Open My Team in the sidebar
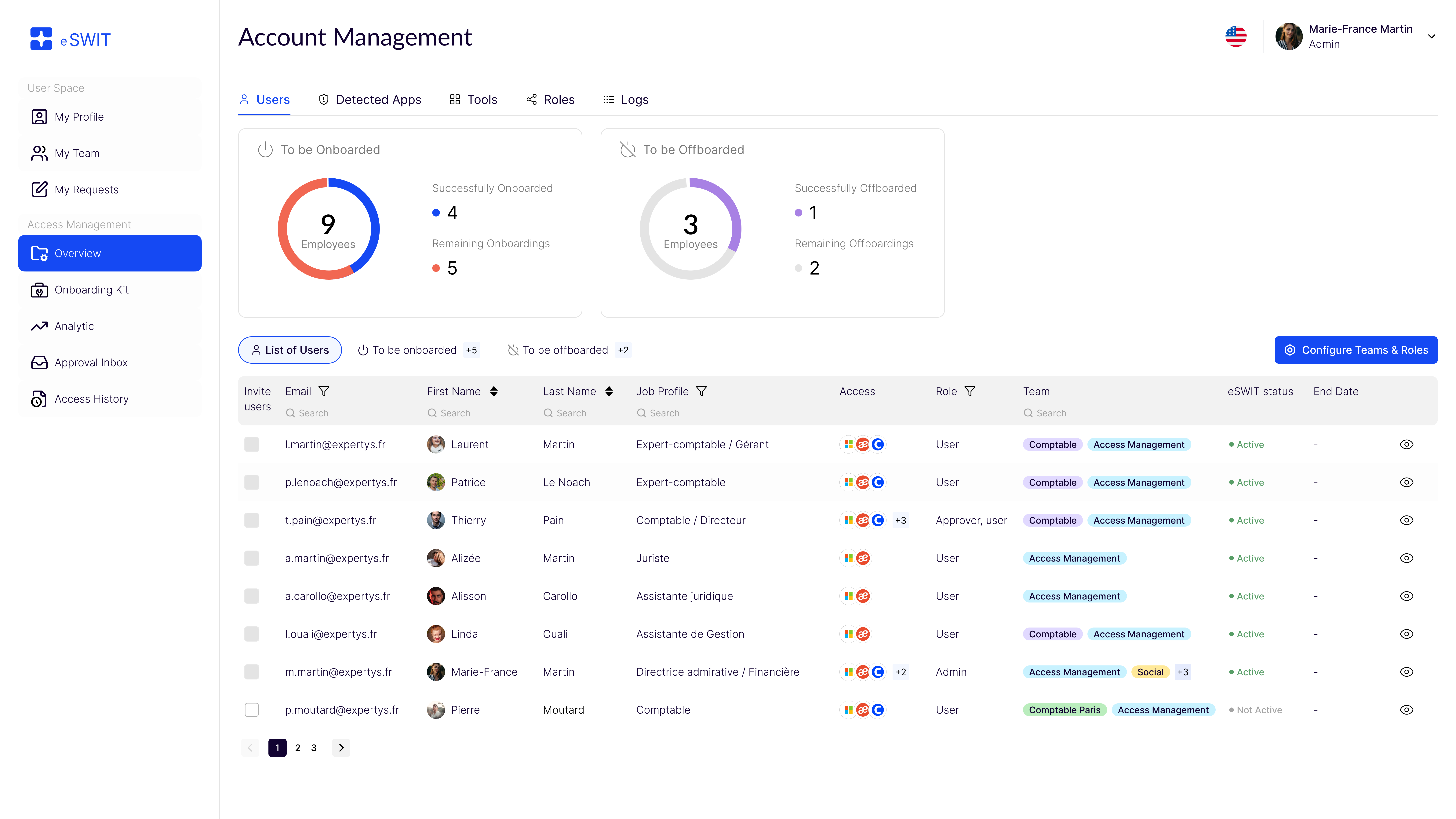 (110, 153)
